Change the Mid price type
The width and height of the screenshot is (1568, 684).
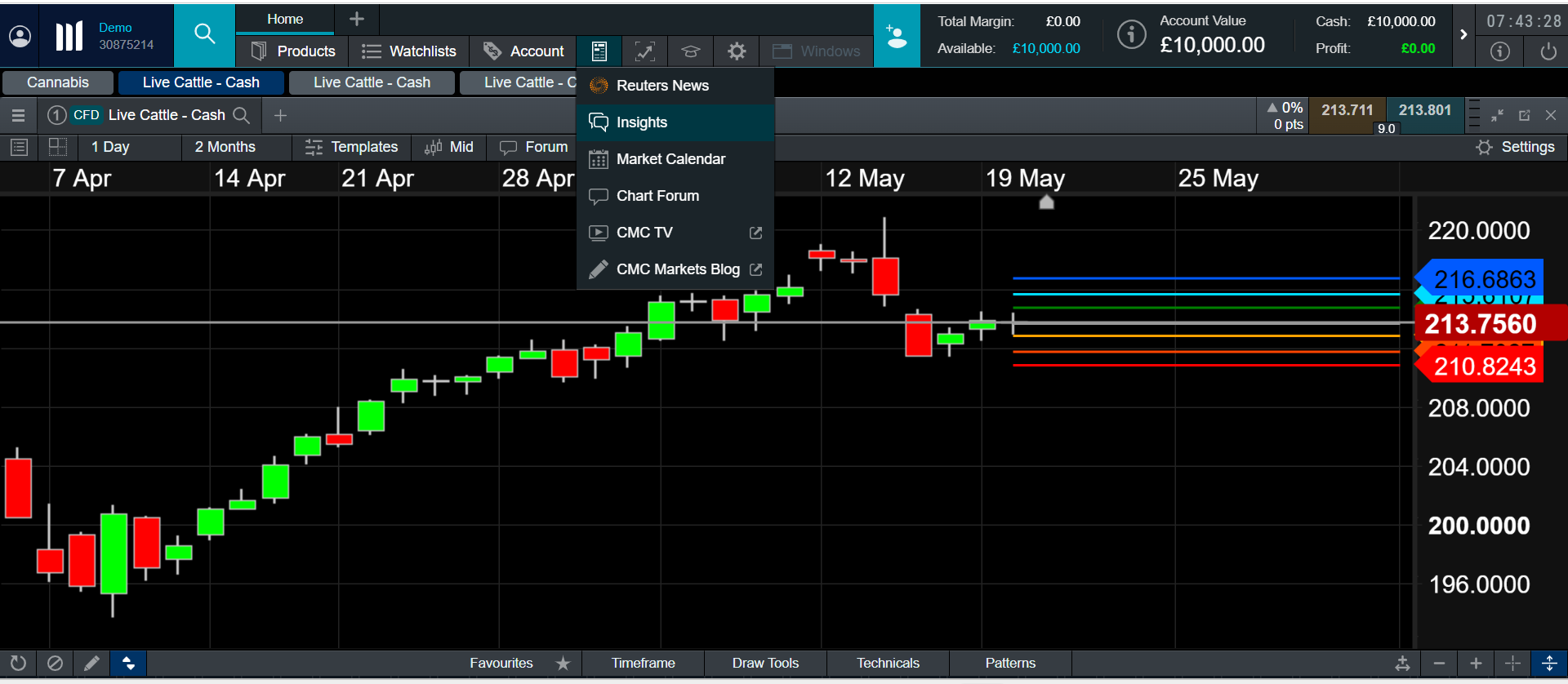(449, 147)
